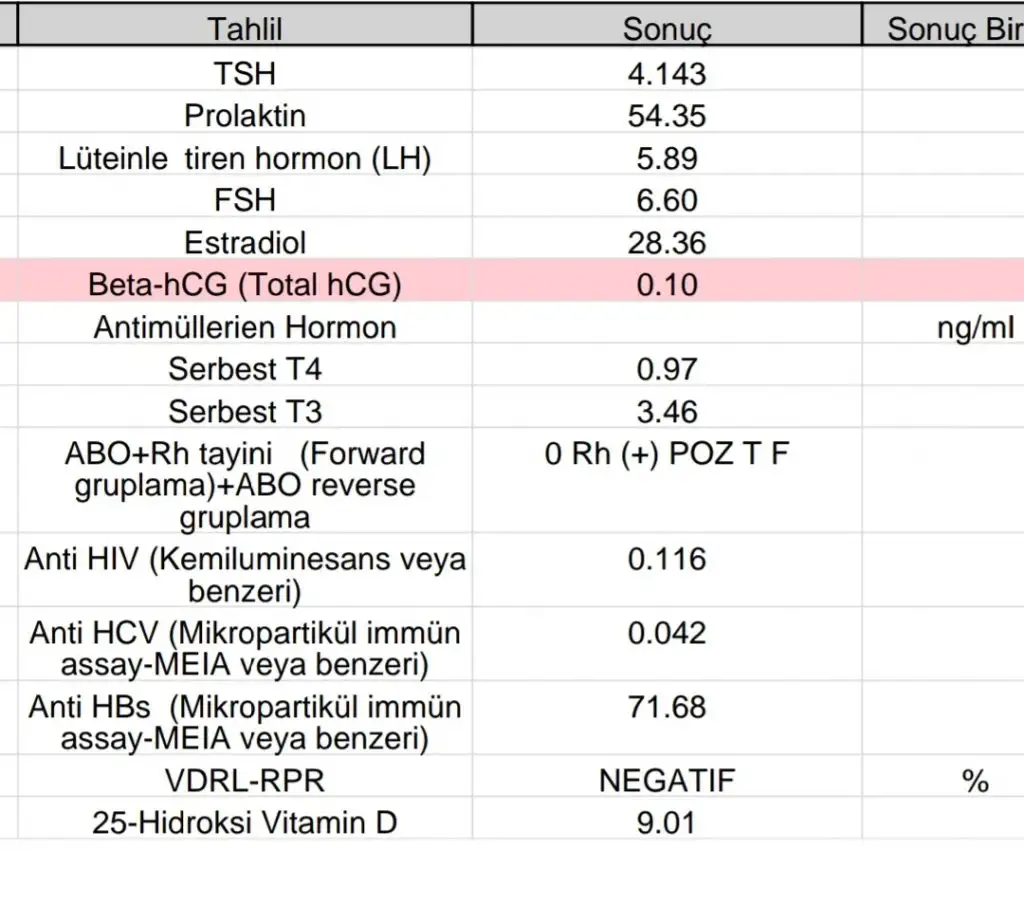
Task: Click the Prolaktin result 54.35
Action: tap(667, 116)
